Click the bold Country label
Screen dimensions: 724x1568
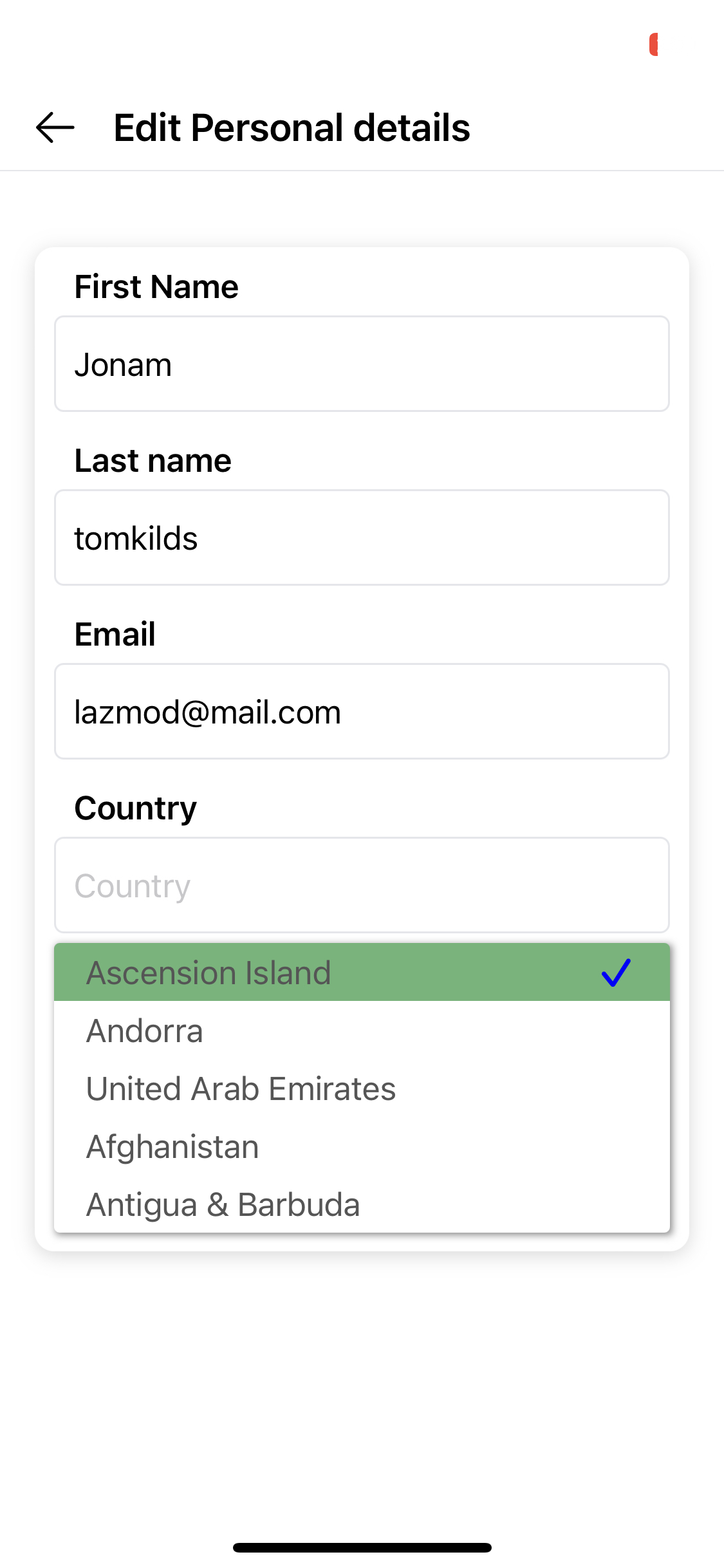135,808
